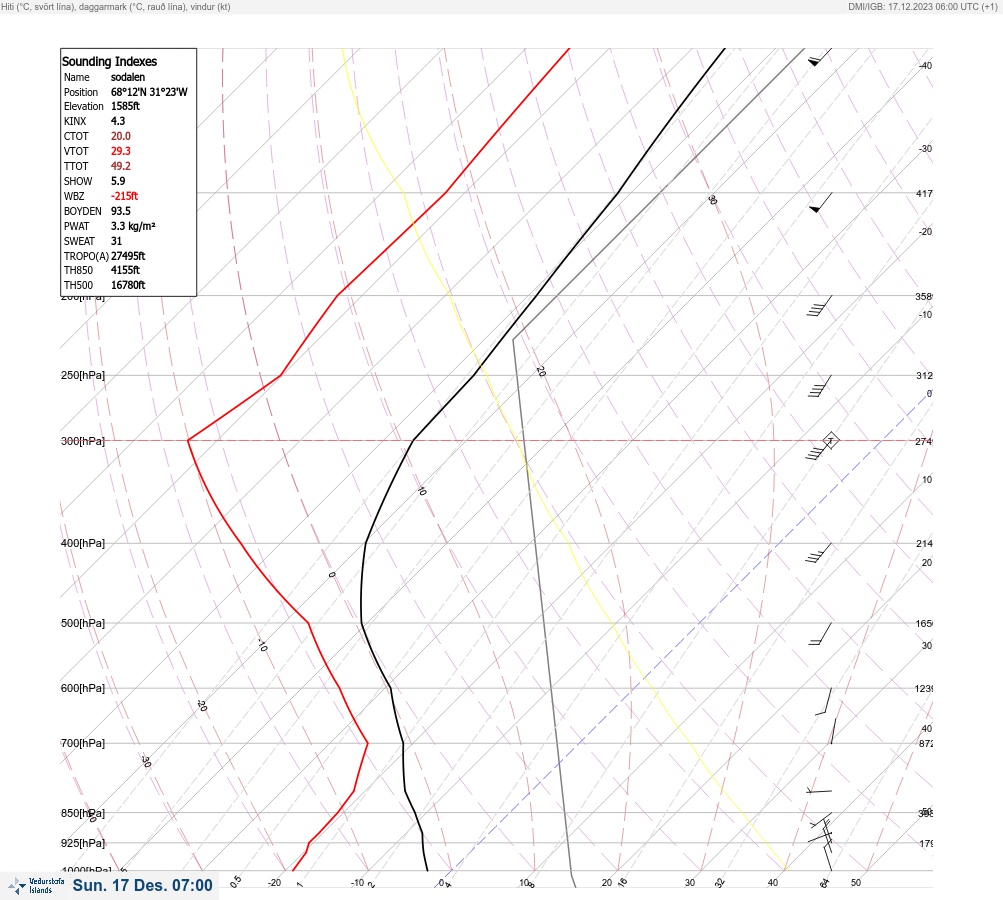
Task: Click the 250[hPa] pressure label
Action: [x=83, y=375]
